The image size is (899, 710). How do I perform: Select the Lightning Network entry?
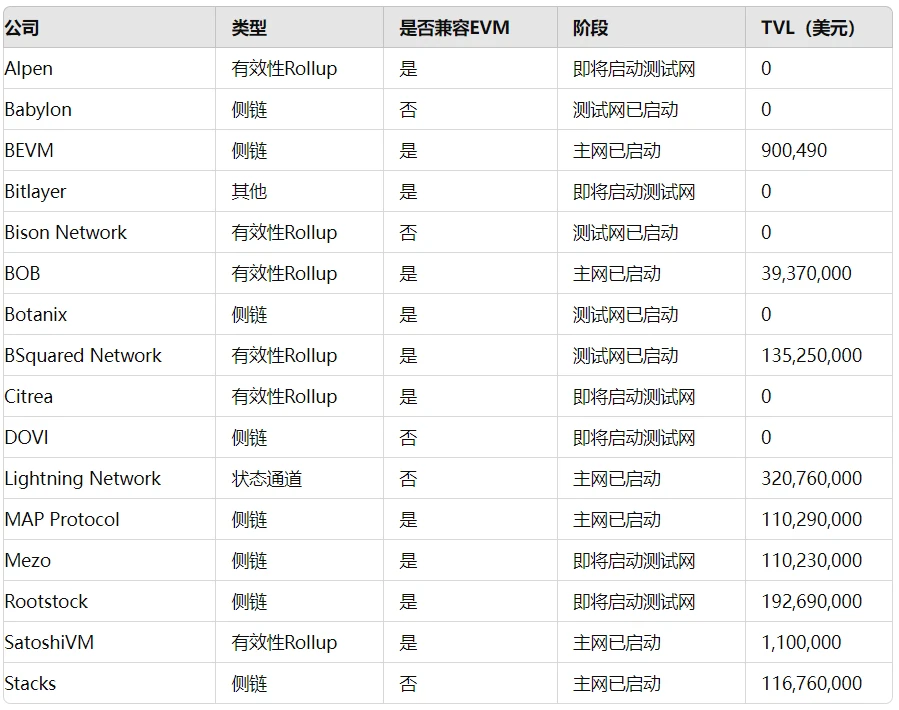click(x=82, y=478)
